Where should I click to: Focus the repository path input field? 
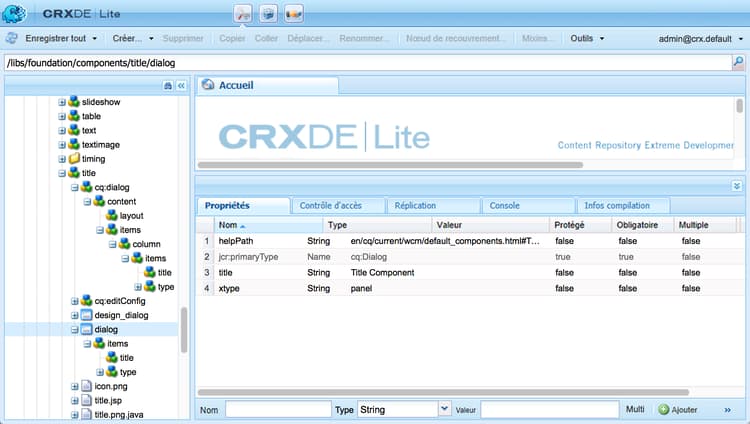coord(368,63)
